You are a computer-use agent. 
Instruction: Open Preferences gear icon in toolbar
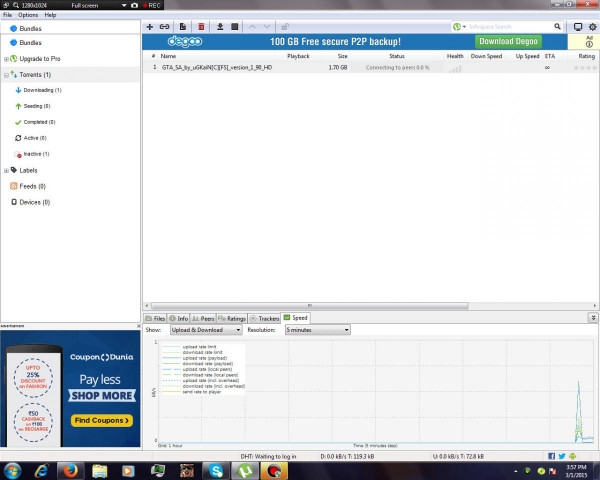click(591, 26)
